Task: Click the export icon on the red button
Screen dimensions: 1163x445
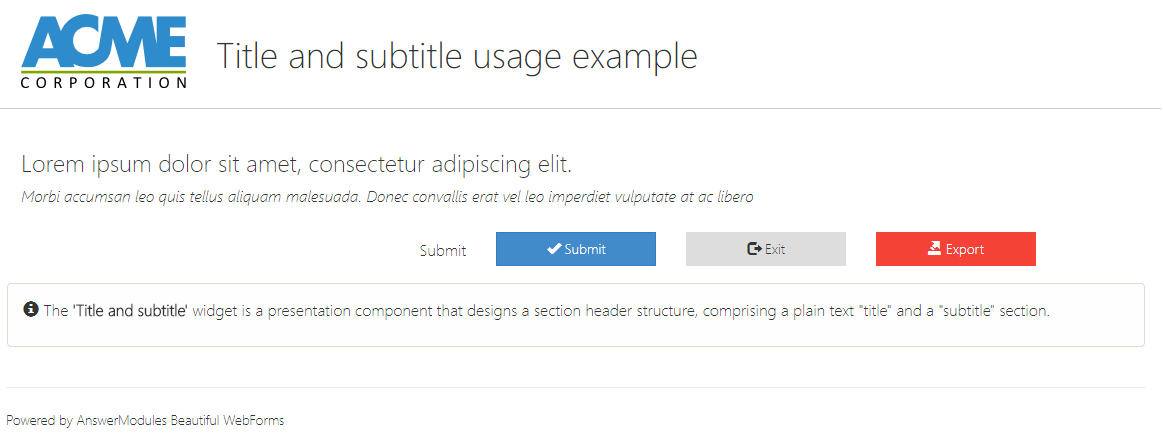Action: pyautogui.click(x=935, y=249)
